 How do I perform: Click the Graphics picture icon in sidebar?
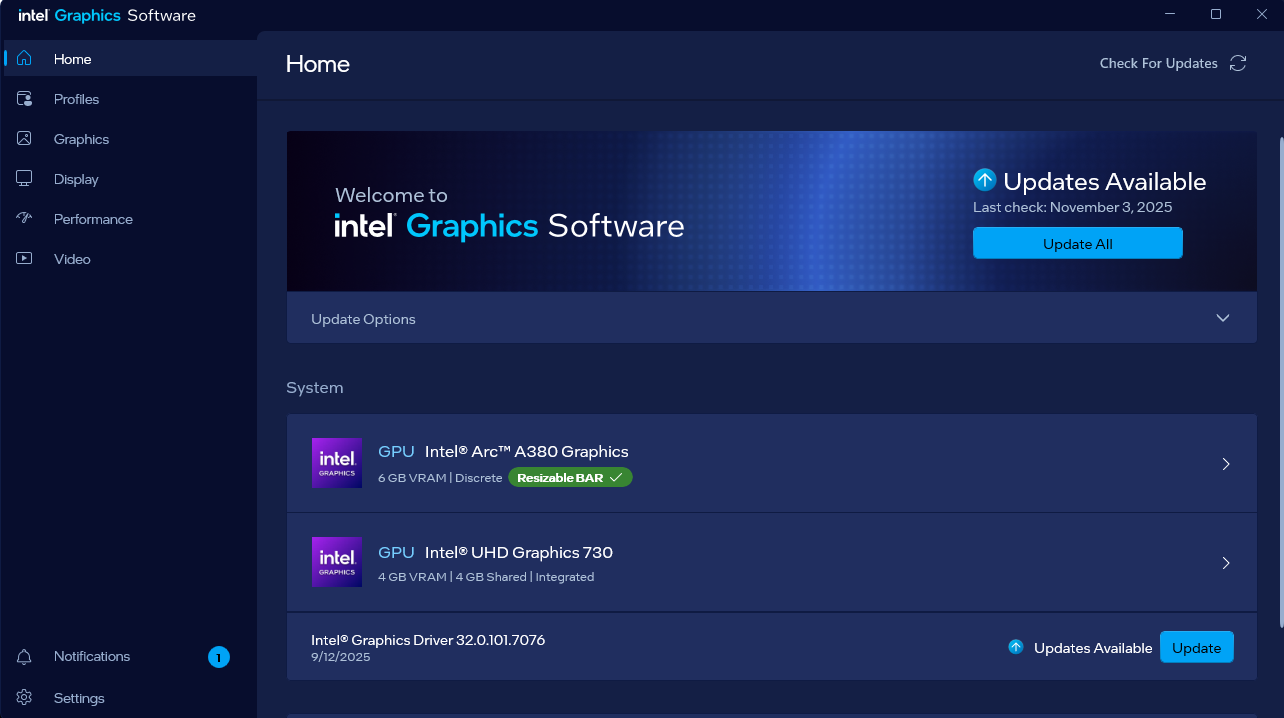pyautogui.click(x=25, y=138)
